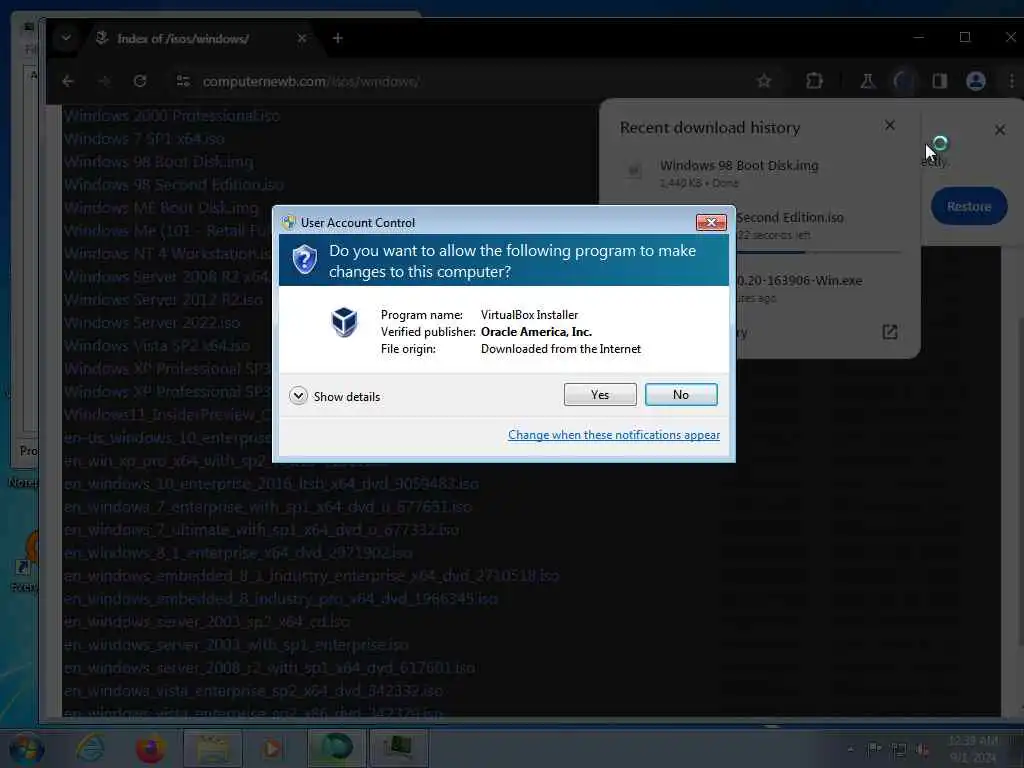Open the extensions puzzle icon

(x=814, y=81)
